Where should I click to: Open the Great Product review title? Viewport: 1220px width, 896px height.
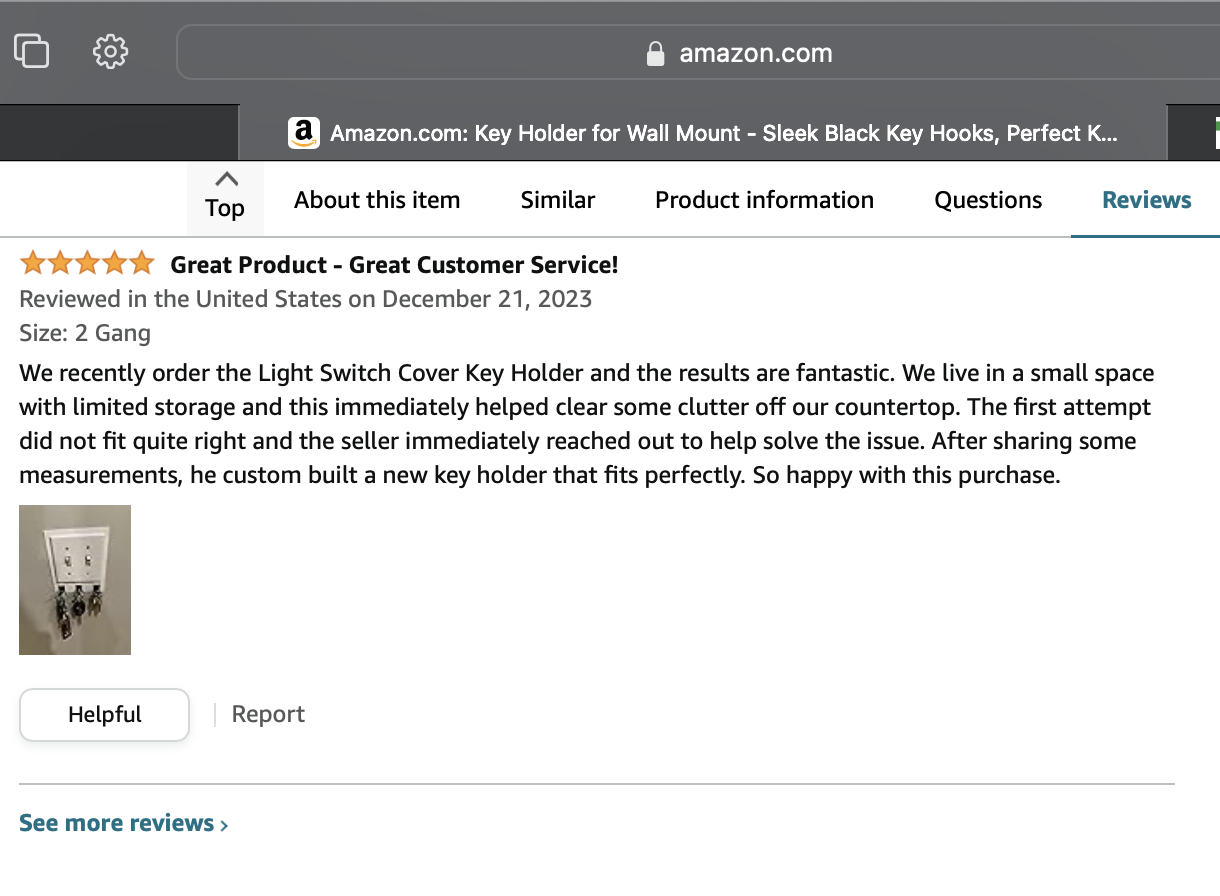[394, 265]
